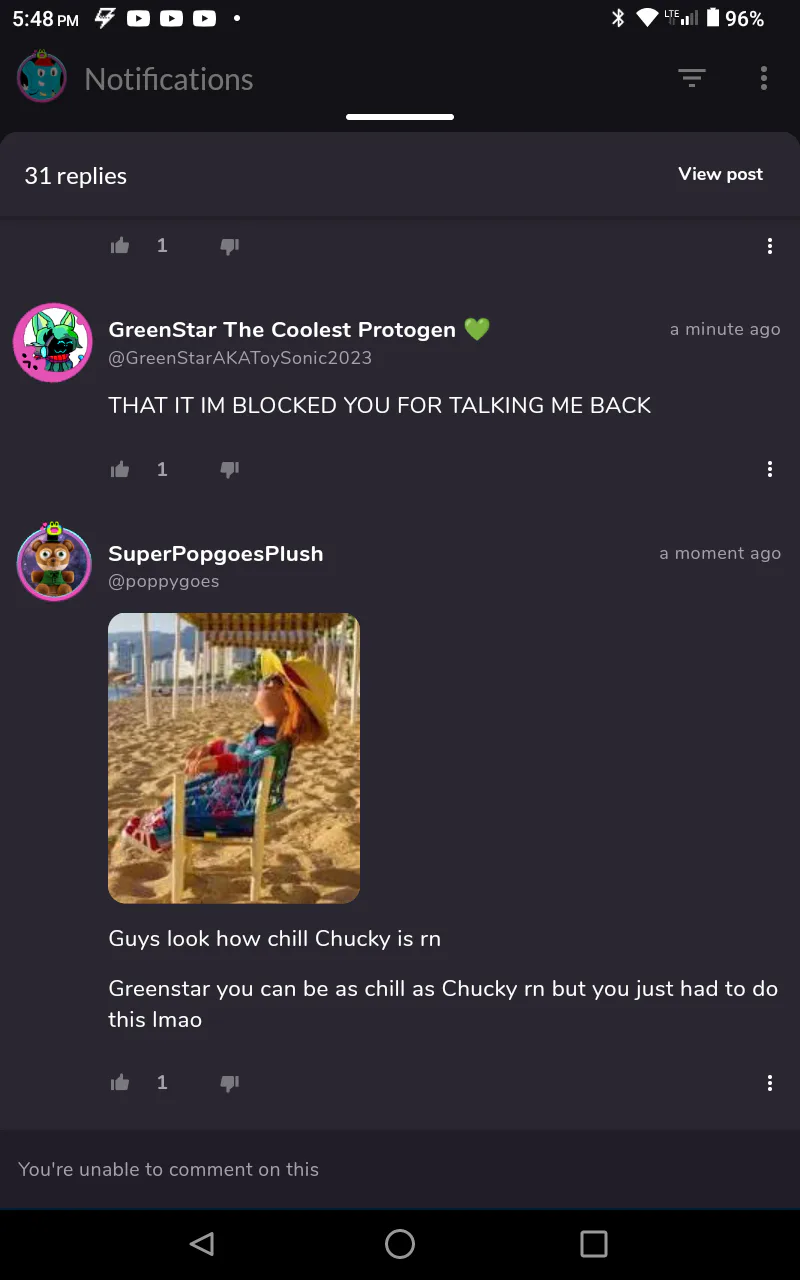Viewport: 800px width, 1280px height.
Task: Click the View post button
Action: [720, 174]
